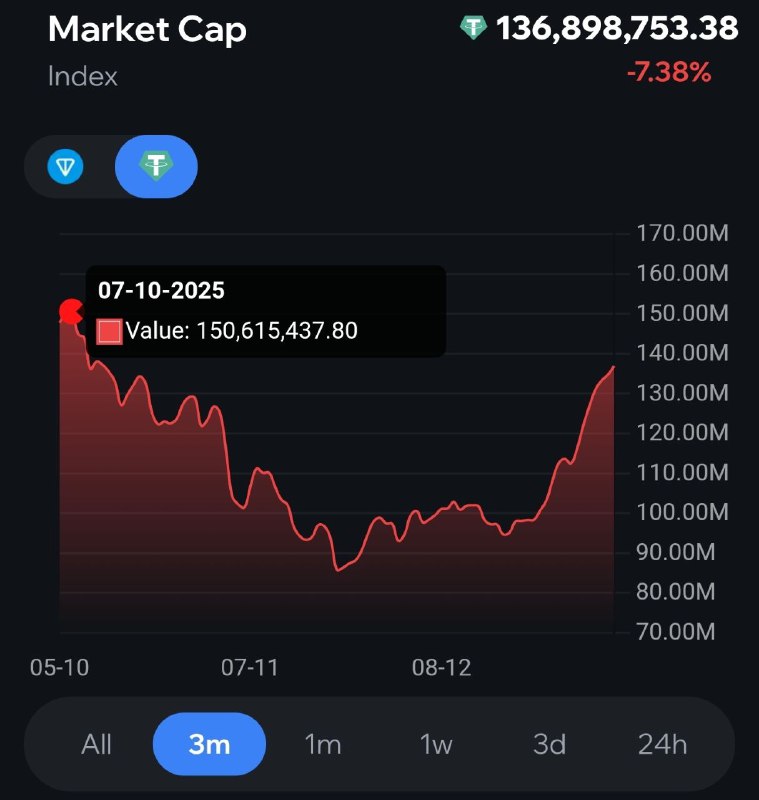The height and width of the screenshot is (800, 759).
Task: Switch chart to 1m range
Action: click(x=322, y=744)
